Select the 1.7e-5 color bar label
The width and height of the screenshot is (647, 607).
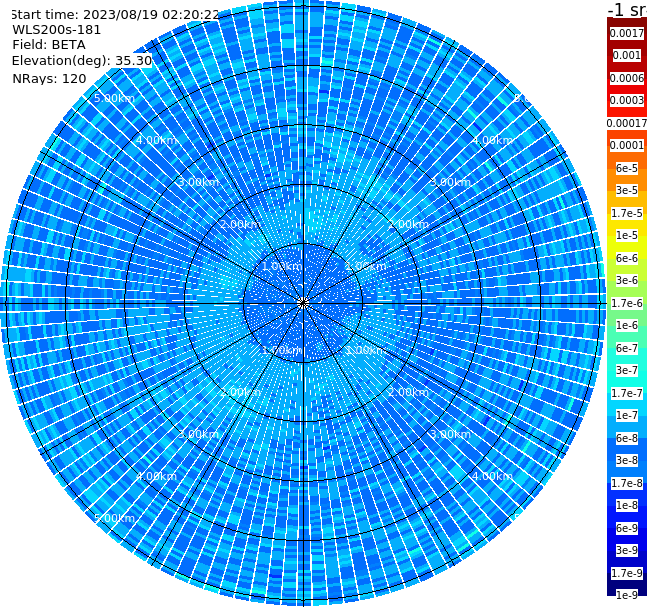tap(627, 213)
